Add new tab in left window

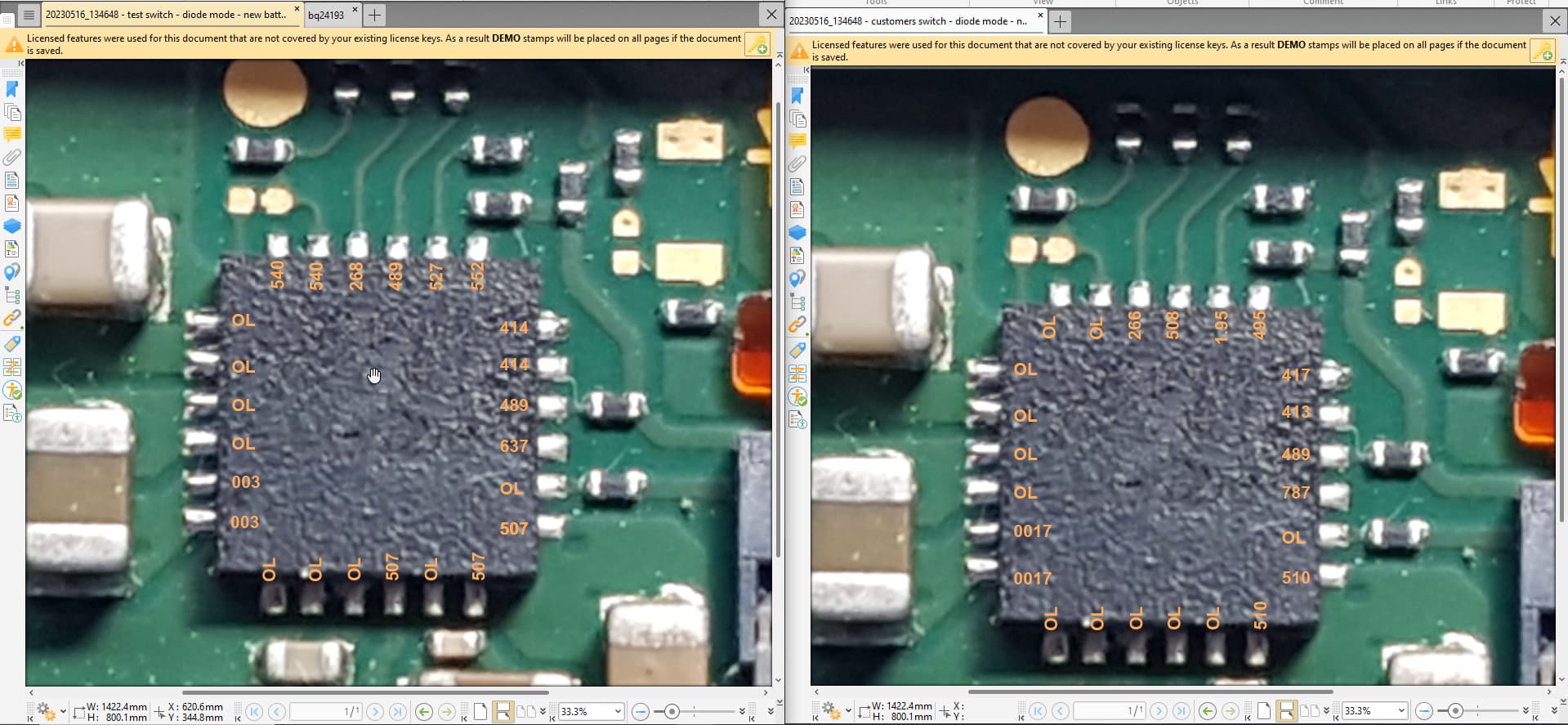[374, 15]
